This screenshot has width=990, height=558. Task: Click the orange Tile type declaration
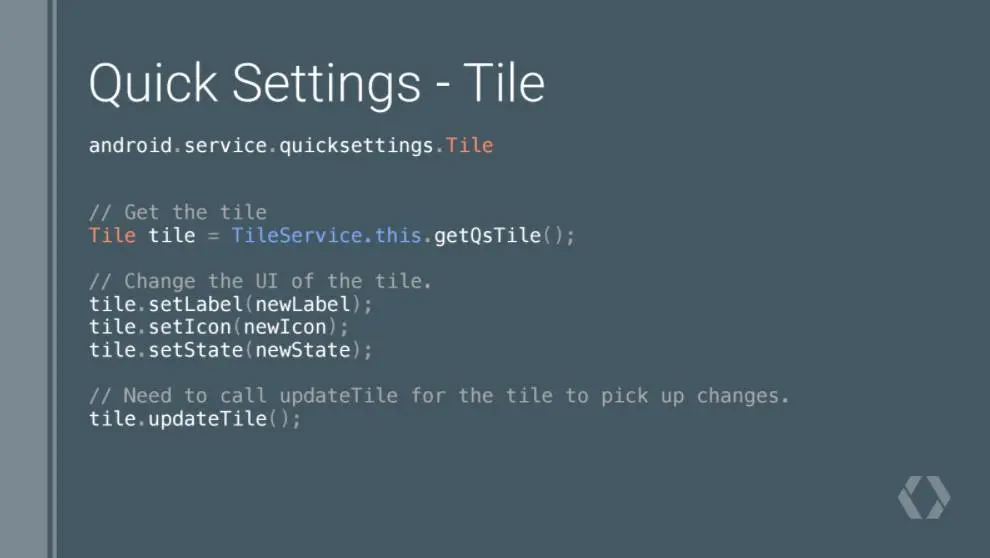pyautogui.click(x=112, y=235)
